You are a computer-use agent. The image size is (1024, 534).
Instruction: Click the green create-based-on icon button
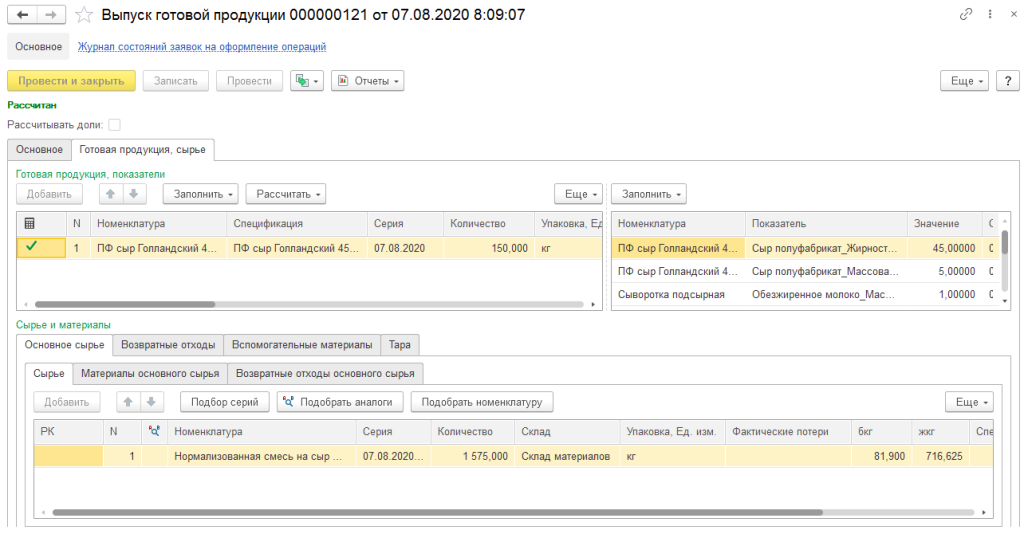[x=306, y=81]
